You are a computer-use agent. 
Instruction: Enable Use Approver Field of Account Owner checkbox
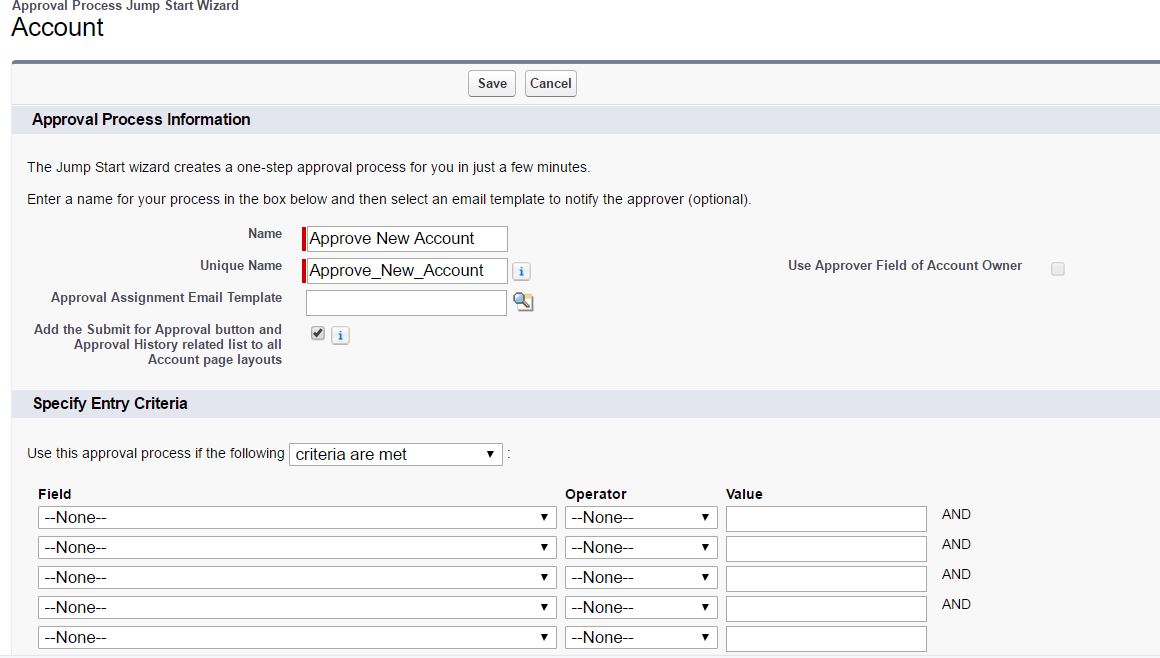point(1057,269)
